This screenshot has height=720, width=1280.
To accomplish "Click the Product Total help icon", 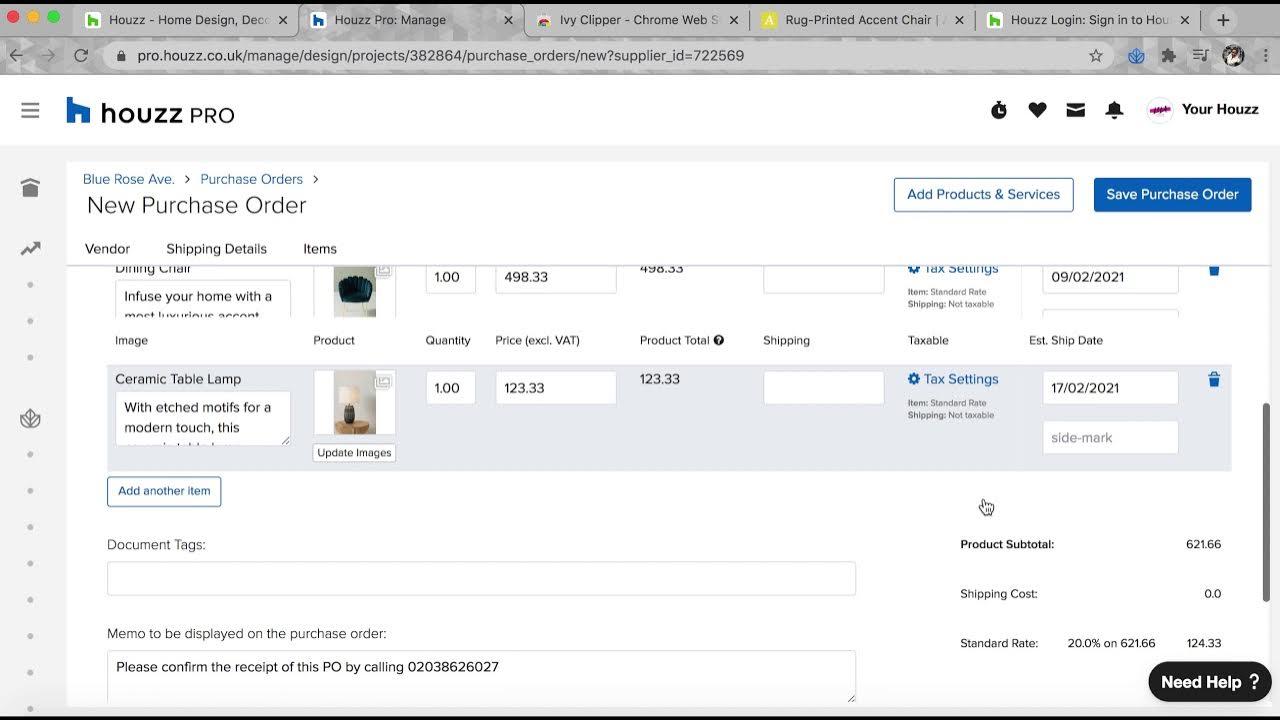I will pos(718,340).
